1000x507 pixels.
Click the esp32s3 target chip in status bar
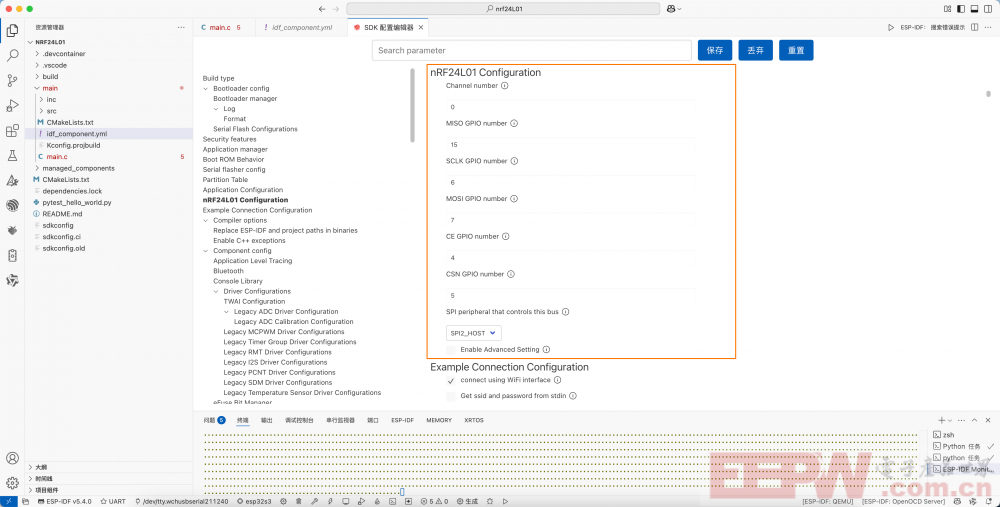(254, 501)
